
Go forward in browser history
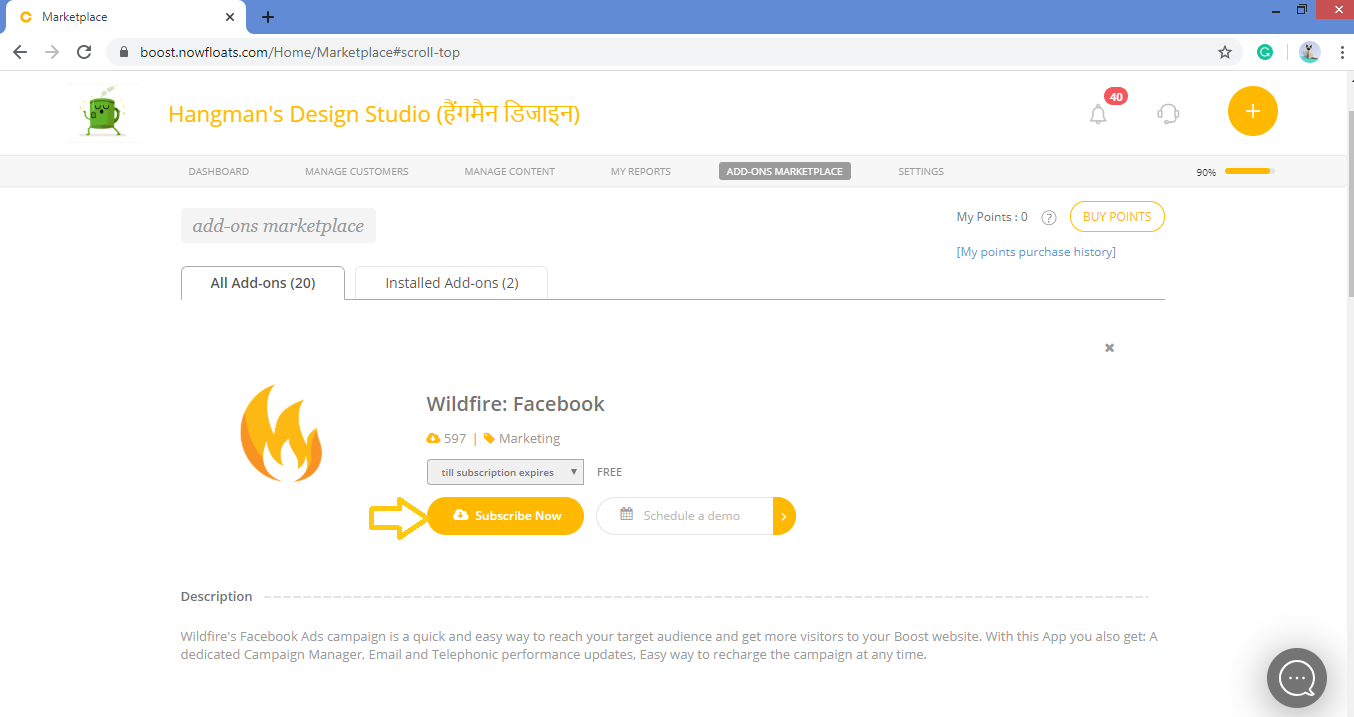52,52
